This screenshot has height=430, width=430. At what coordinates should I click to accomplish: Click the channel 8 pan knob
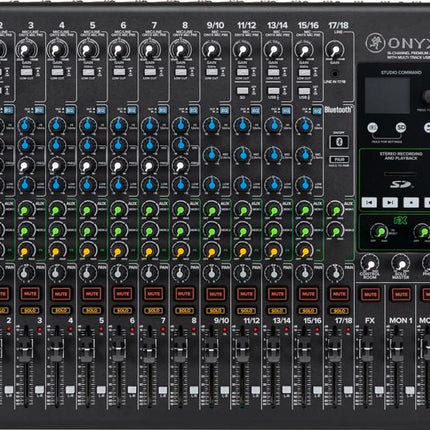(x=180, y=273)
